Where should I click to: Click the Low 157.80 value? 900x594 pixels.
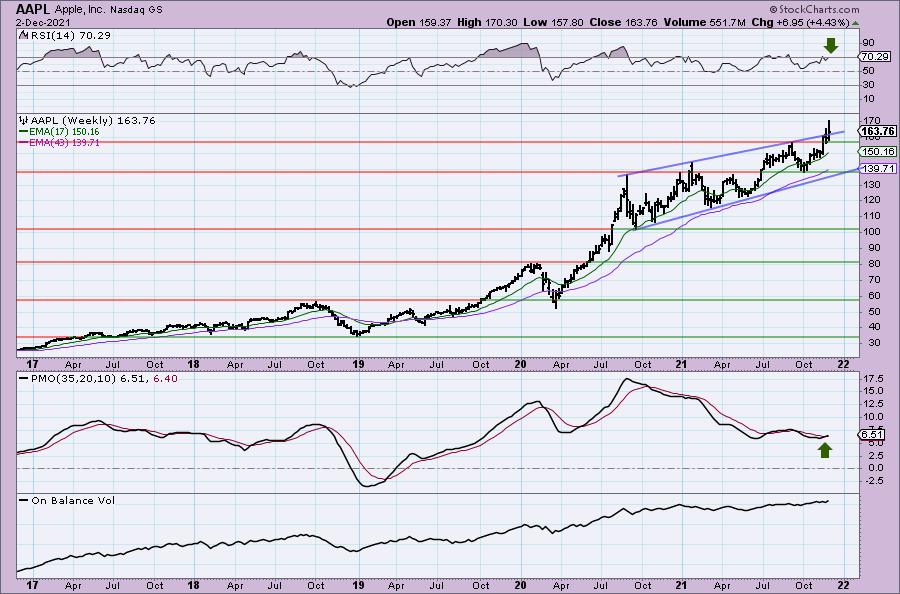553,22
